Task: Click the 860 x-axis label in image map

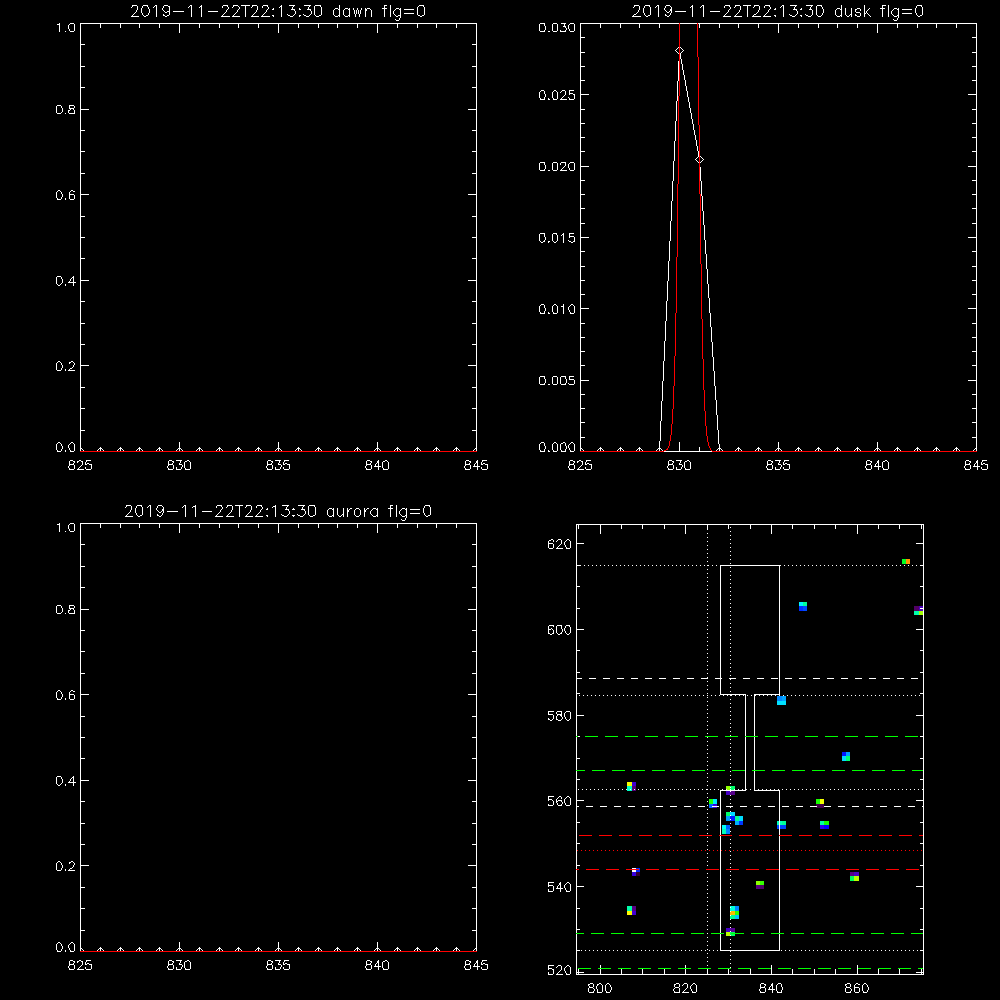Action: (x=857, y=989)
